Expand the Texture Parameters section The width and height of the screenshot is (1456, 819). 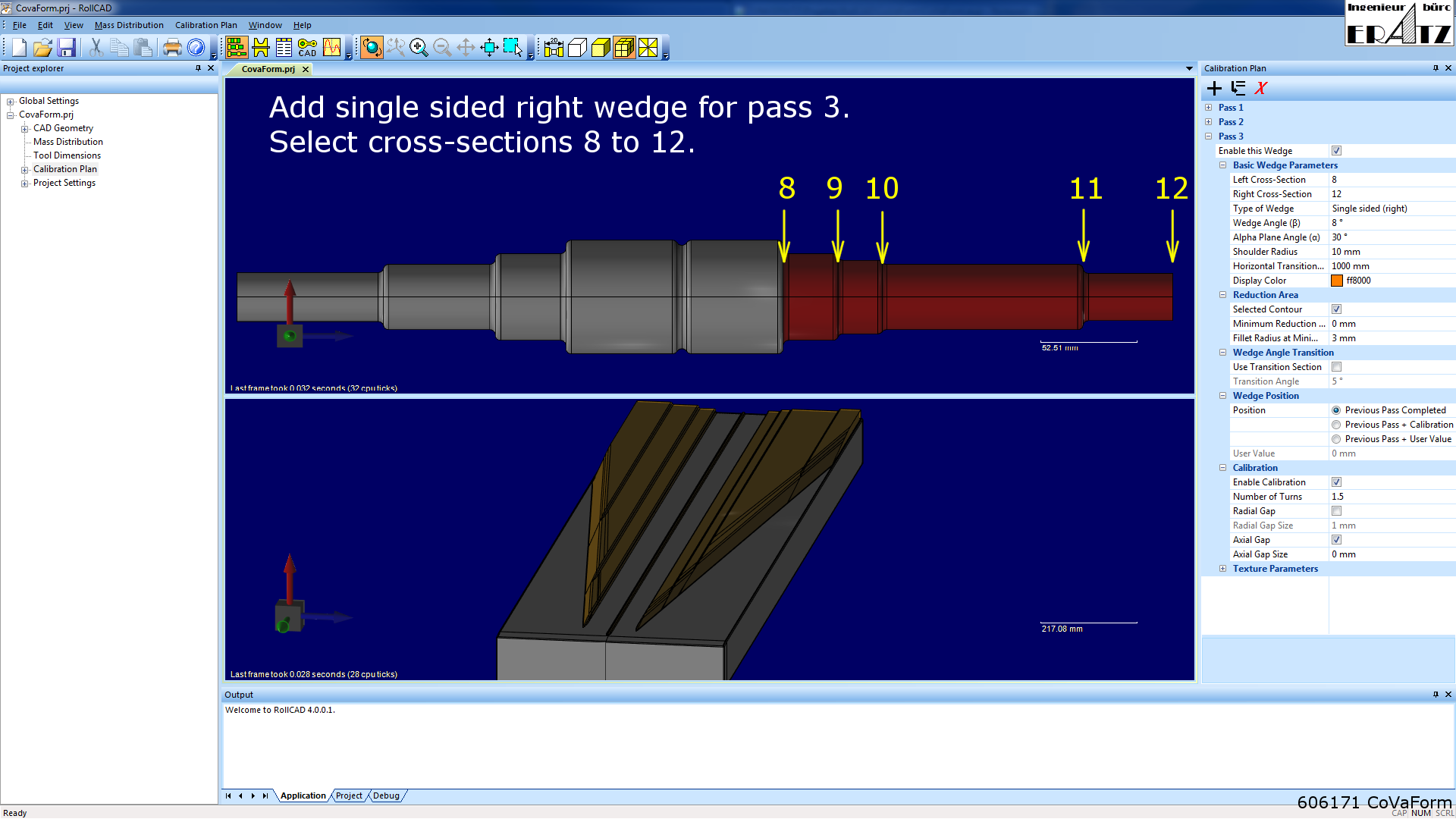pyautogui.click(x=1222, y=569)
